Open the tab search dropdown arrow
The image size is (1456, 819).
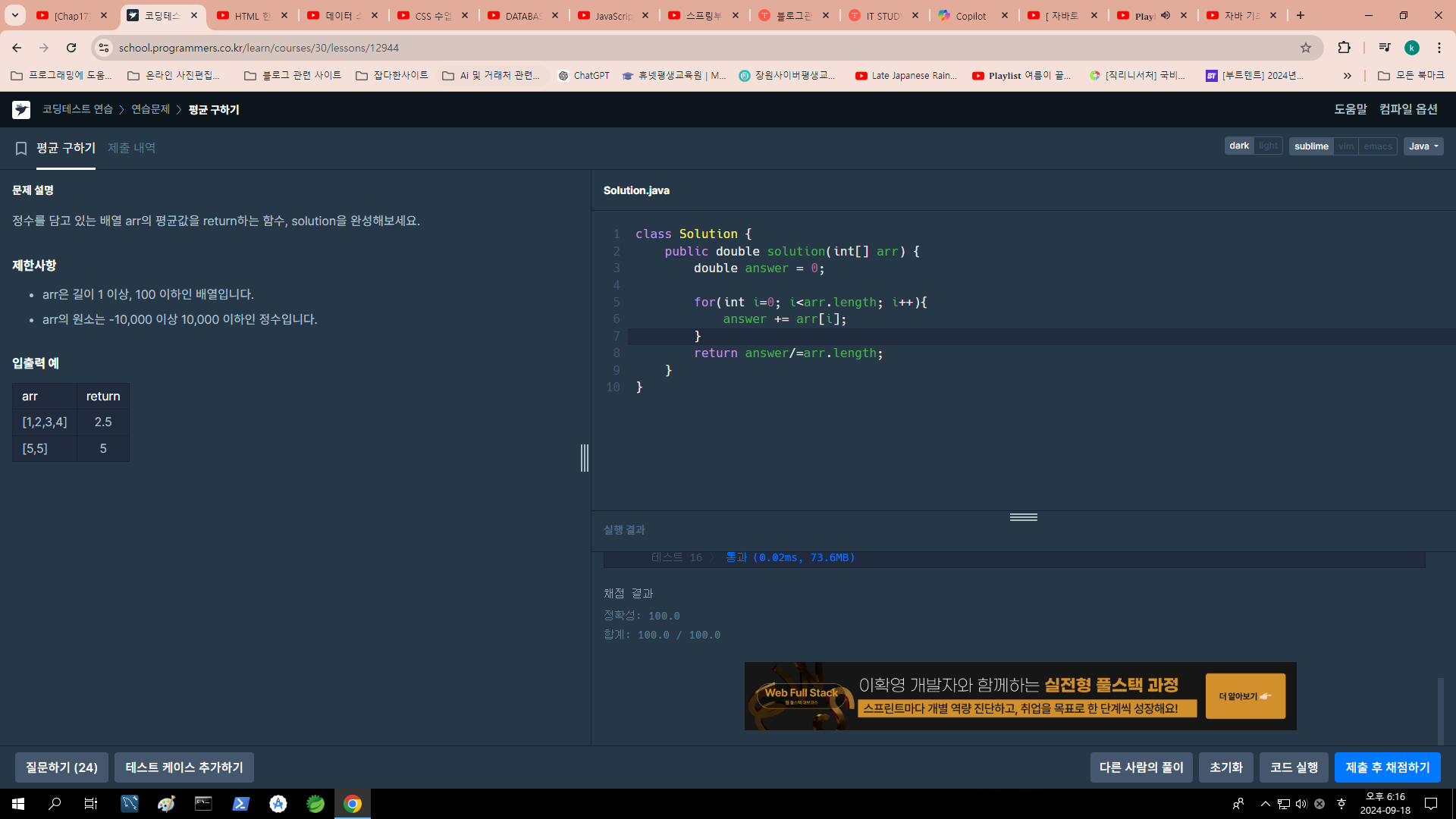click(x=14, y=15)
